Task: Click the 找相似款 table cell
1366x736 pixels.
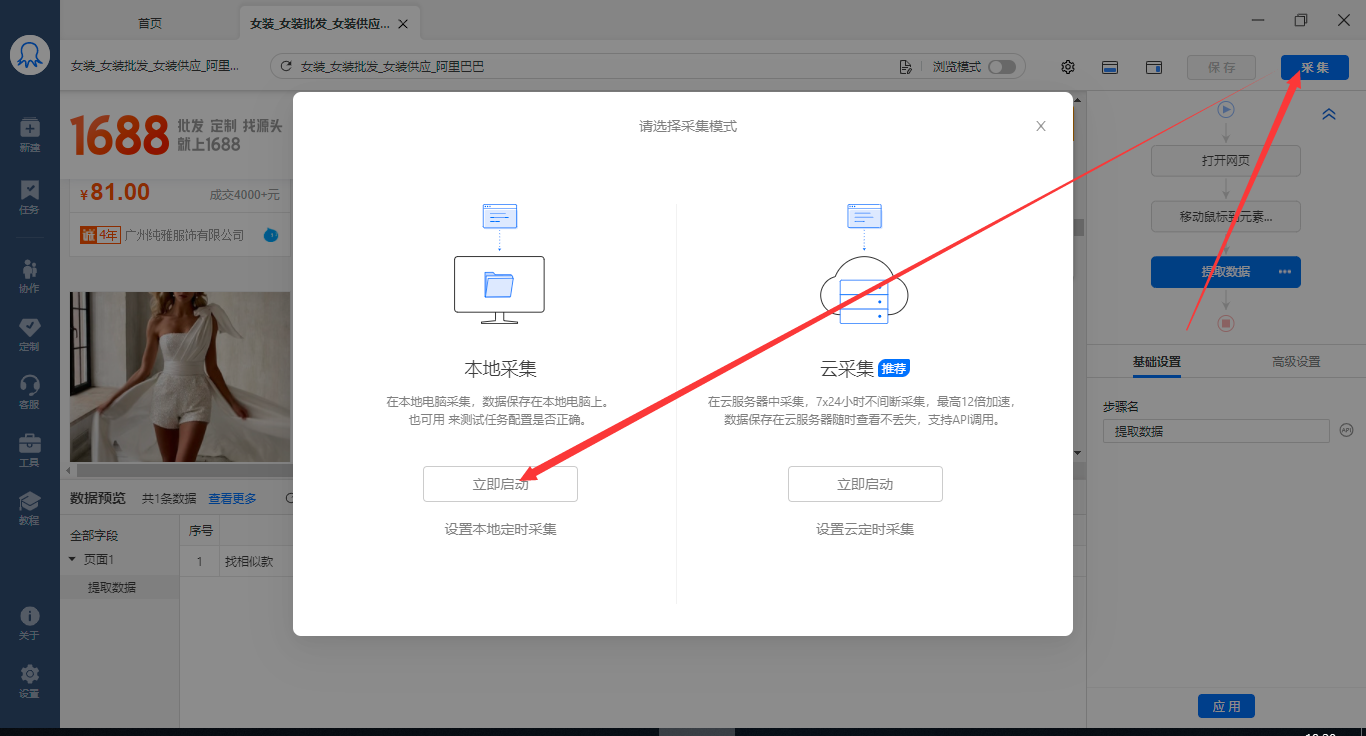Action: coord(247,561)
